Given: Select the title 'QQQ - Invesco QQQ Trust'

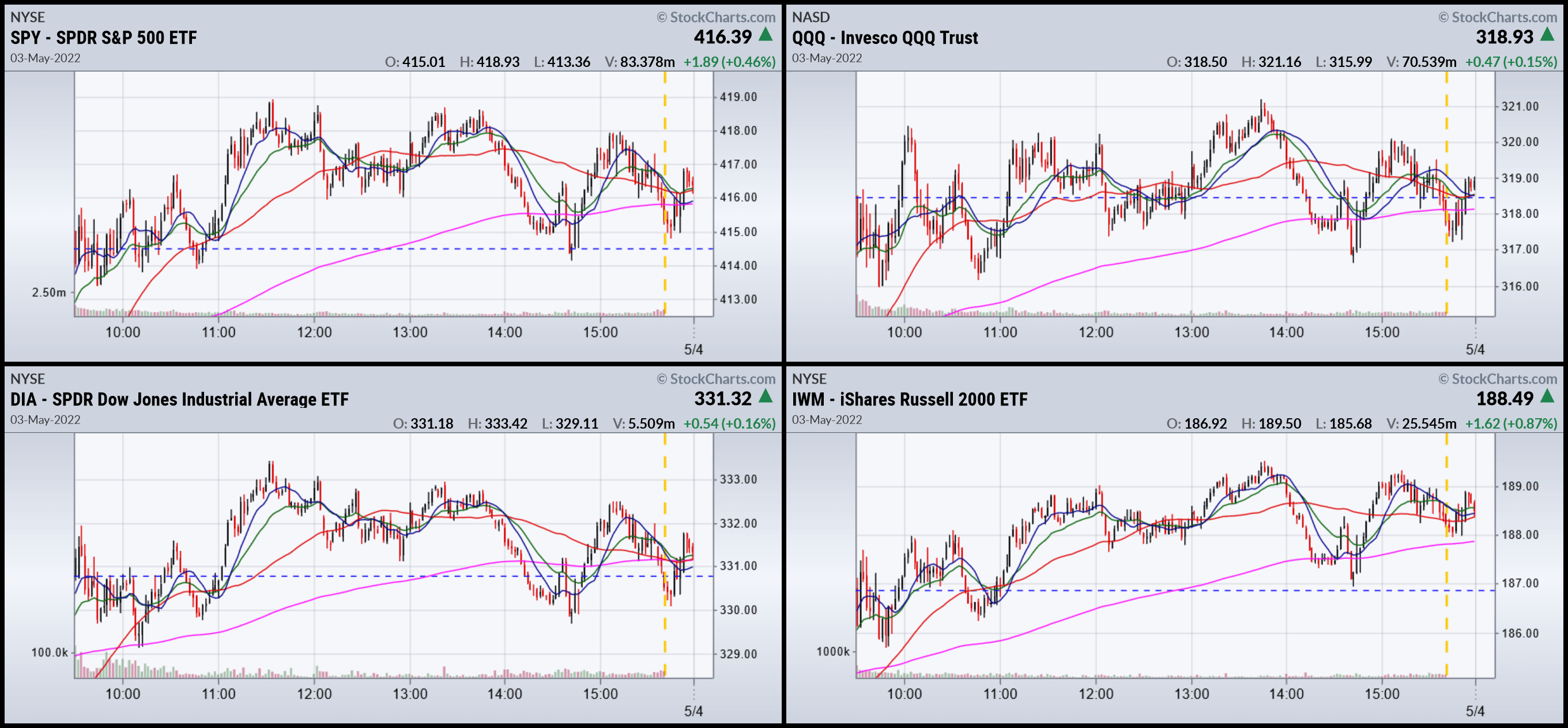Looking at the screenshot, I should click(x=884, y=37).
